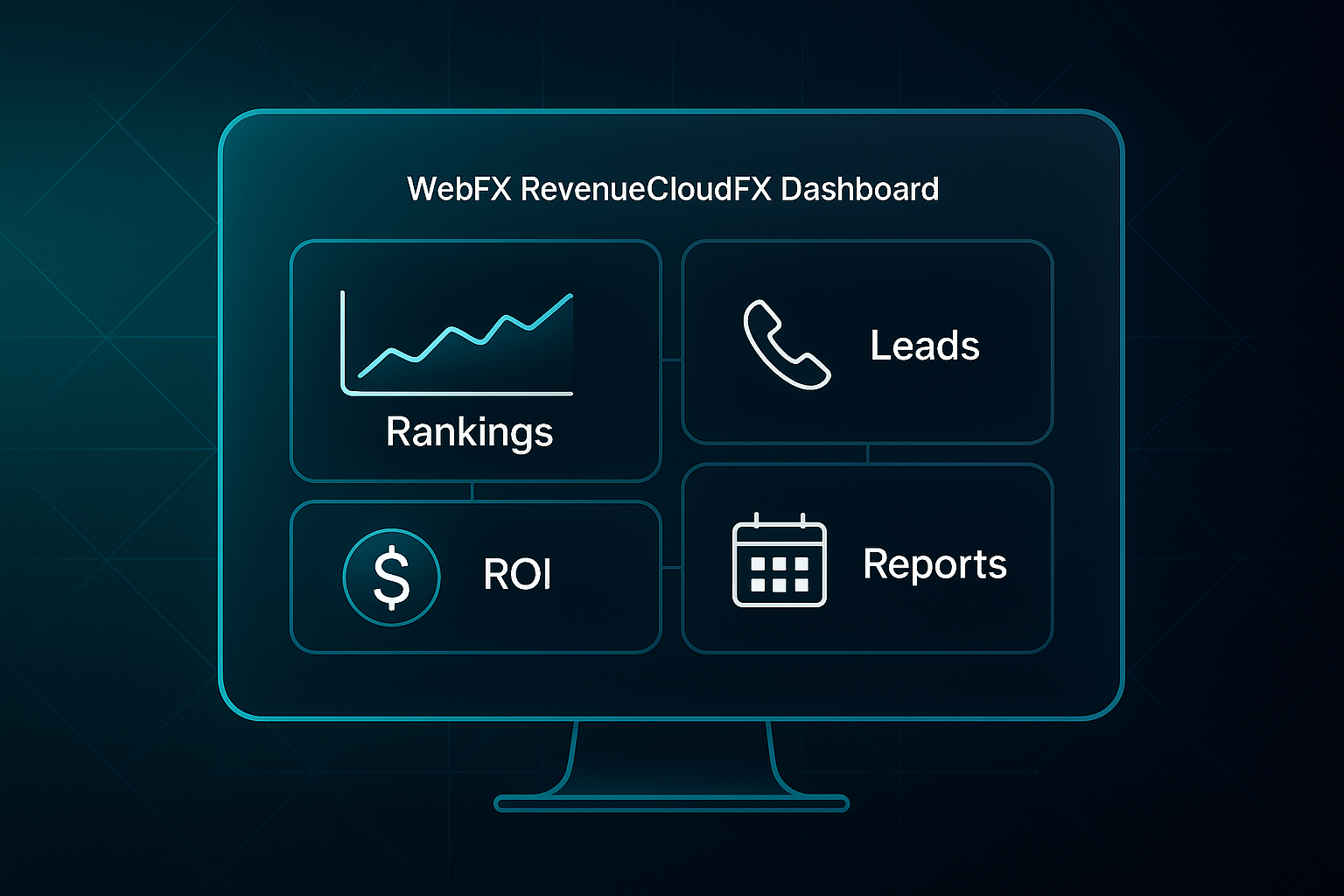Screen dimensions: 1344x896
Task: Click the calendar icon beside Reports
Action: click(x=779, y=560)
